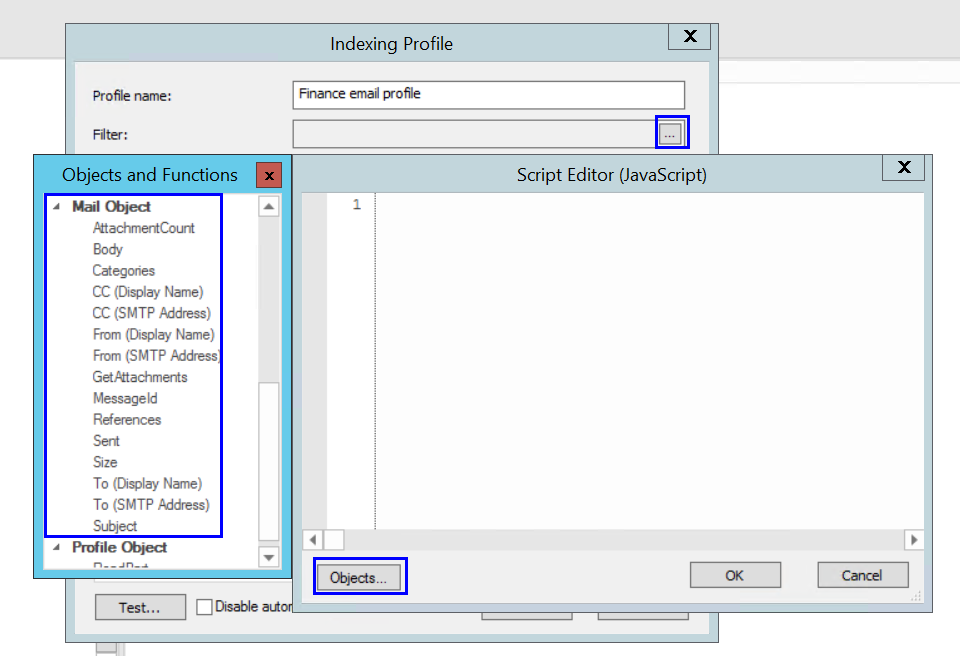The height and width of the screenshot is (656, 960).
Task: Confirm the script with OK
Action: 735,574
